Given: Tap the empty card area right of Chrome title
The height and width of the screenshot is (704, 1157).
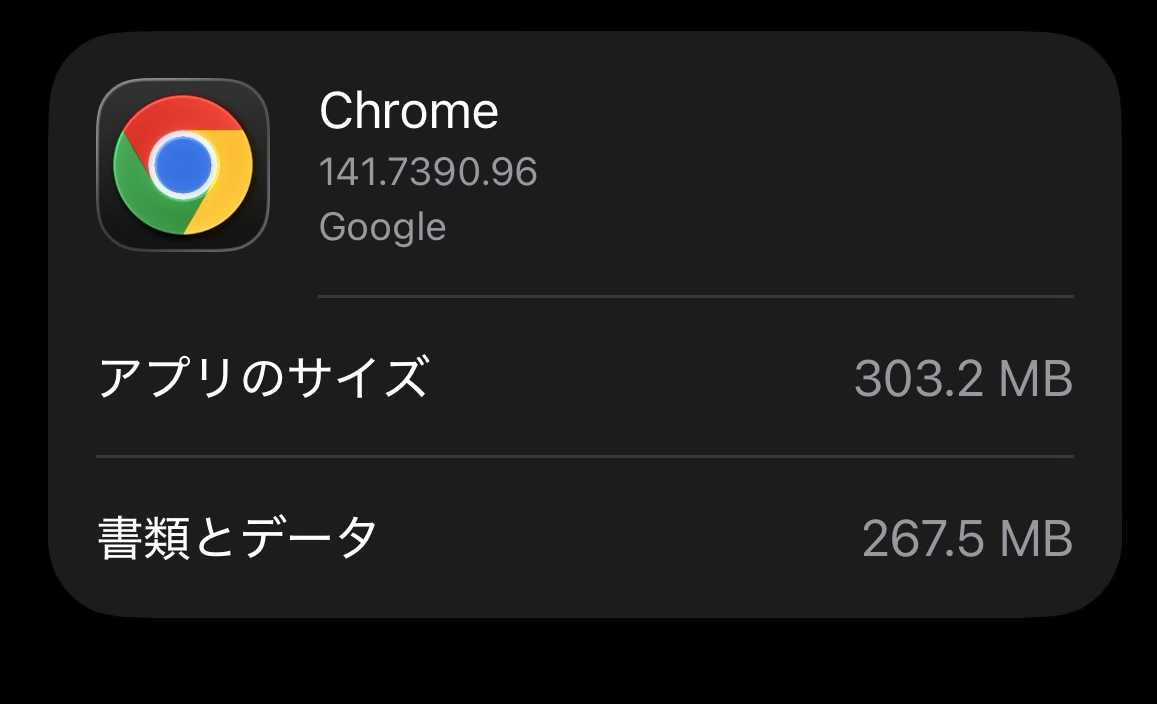Looking at the screenshot, I should coord(800,112).
